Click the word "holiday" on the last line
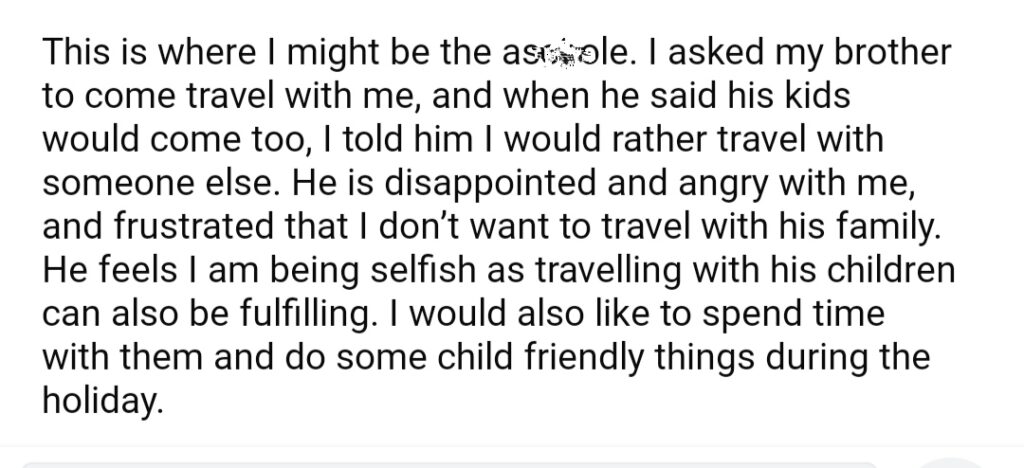This screenshot has height=468, width=1024. tap(101, 401)
